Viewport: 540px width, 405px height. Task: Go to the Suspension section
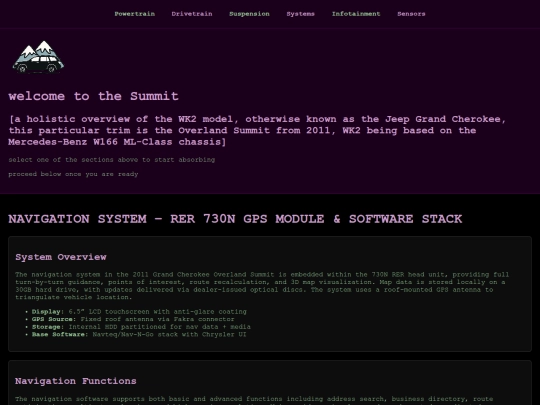click(249, 14)
